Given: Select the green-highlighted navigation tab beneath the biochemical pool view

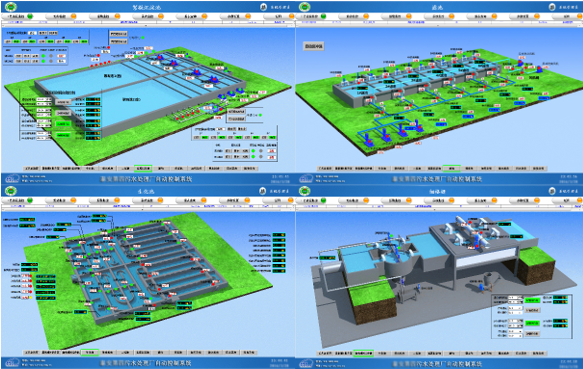Looking at the screenshot, I should 90,352.
